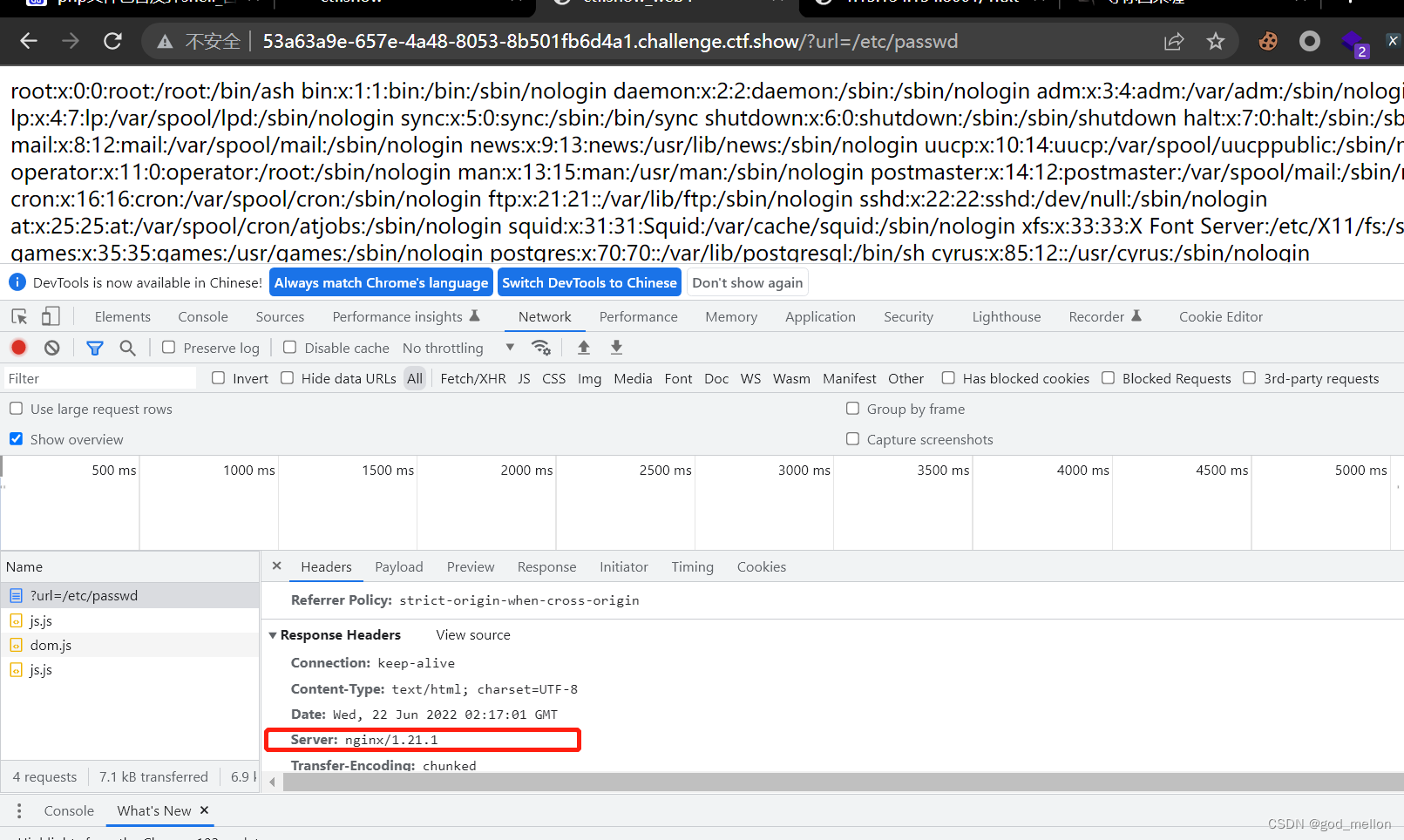Filter requests by Img type
The image size is (1404, 840).
pos(589,378)
